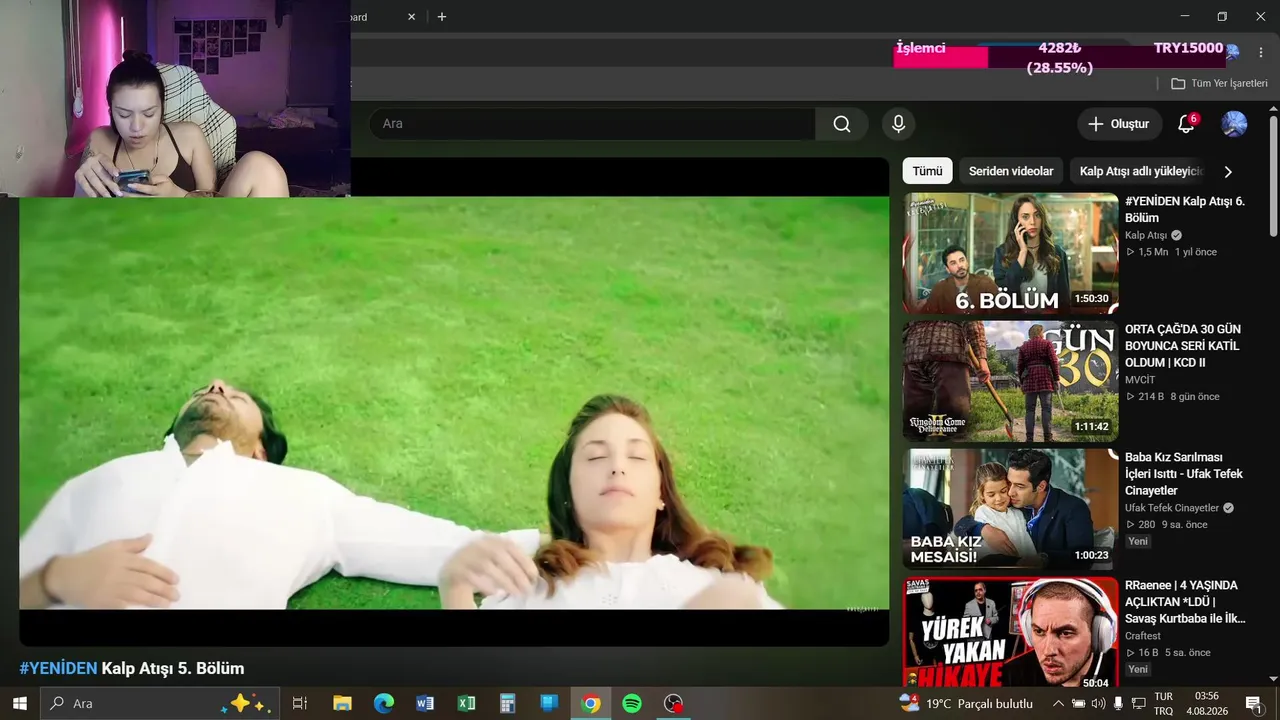Click the speaker volume tray icon
Screen dimensions: 1280x720
[x=1099, y=703]
